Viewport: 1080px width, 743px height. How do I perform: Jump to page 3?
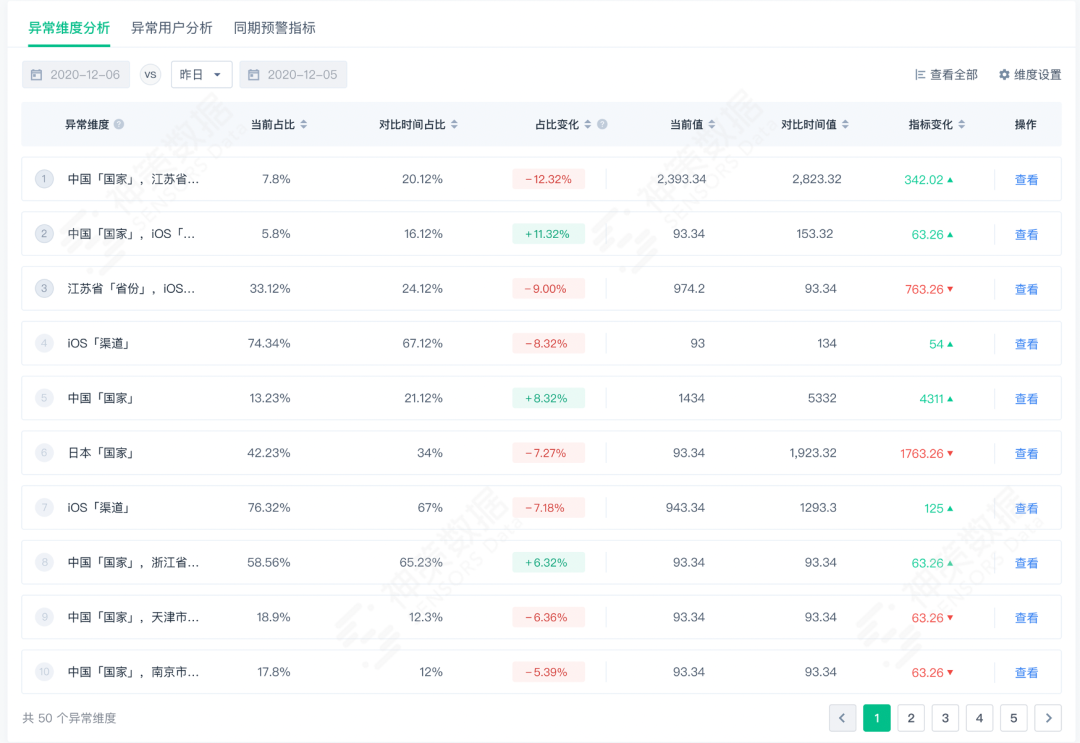(945, 718)
